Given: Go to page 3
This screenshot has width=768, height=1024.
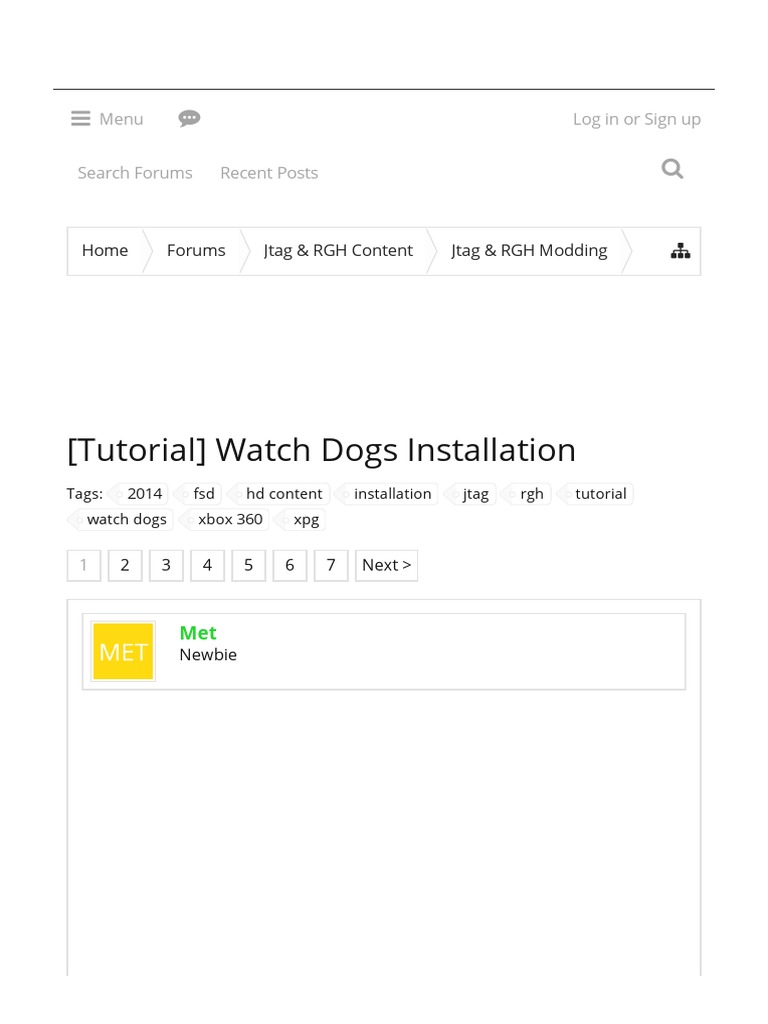Looking at the screenshot, I should [x=166, y=566].
